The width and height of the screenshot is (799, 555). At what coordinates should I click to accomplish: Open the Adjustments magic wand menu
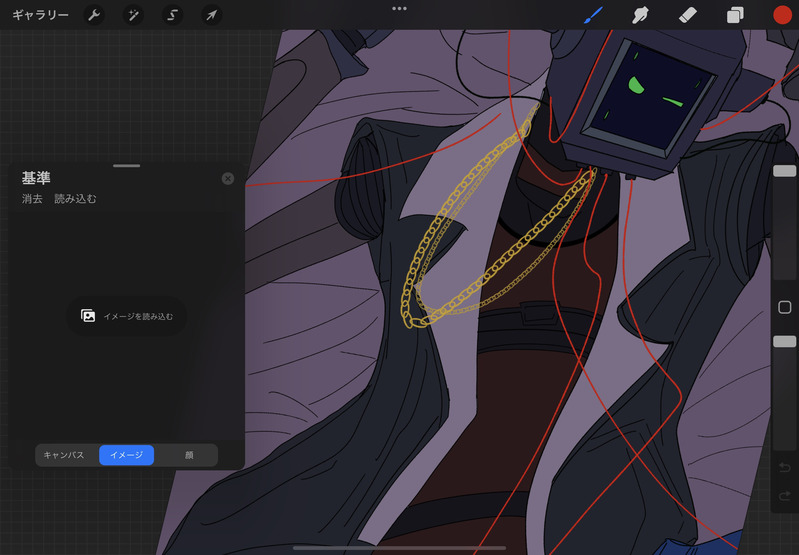click(133, 15)
